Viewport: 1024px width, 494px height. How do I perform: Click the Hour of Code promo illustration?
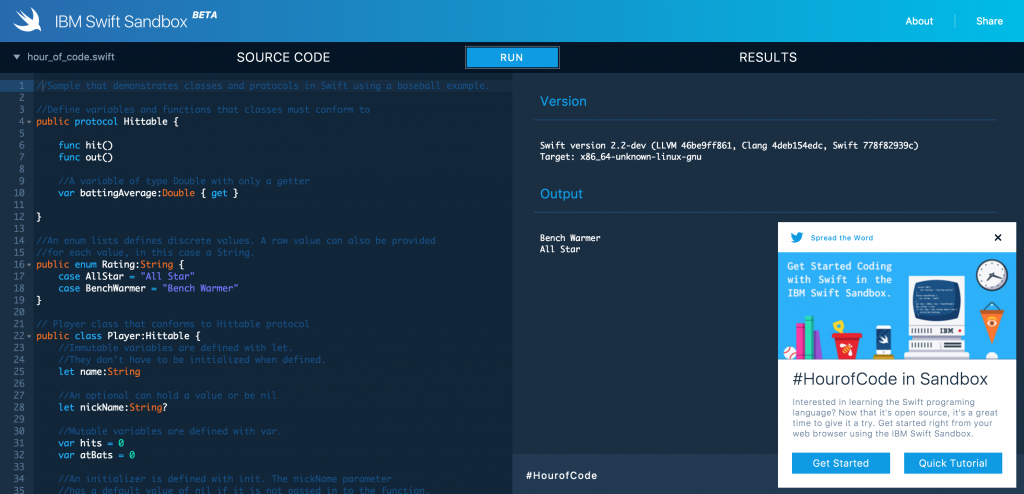coord(897,306)
